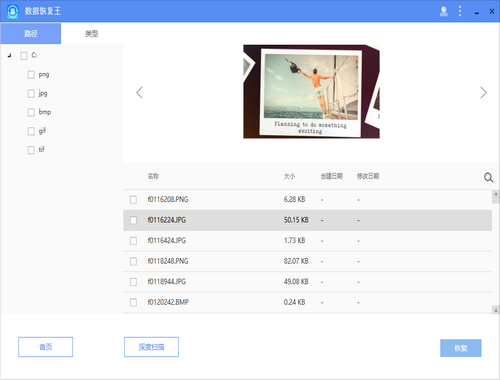
Task: Click the 首页 home button
Action: [46, 347]
